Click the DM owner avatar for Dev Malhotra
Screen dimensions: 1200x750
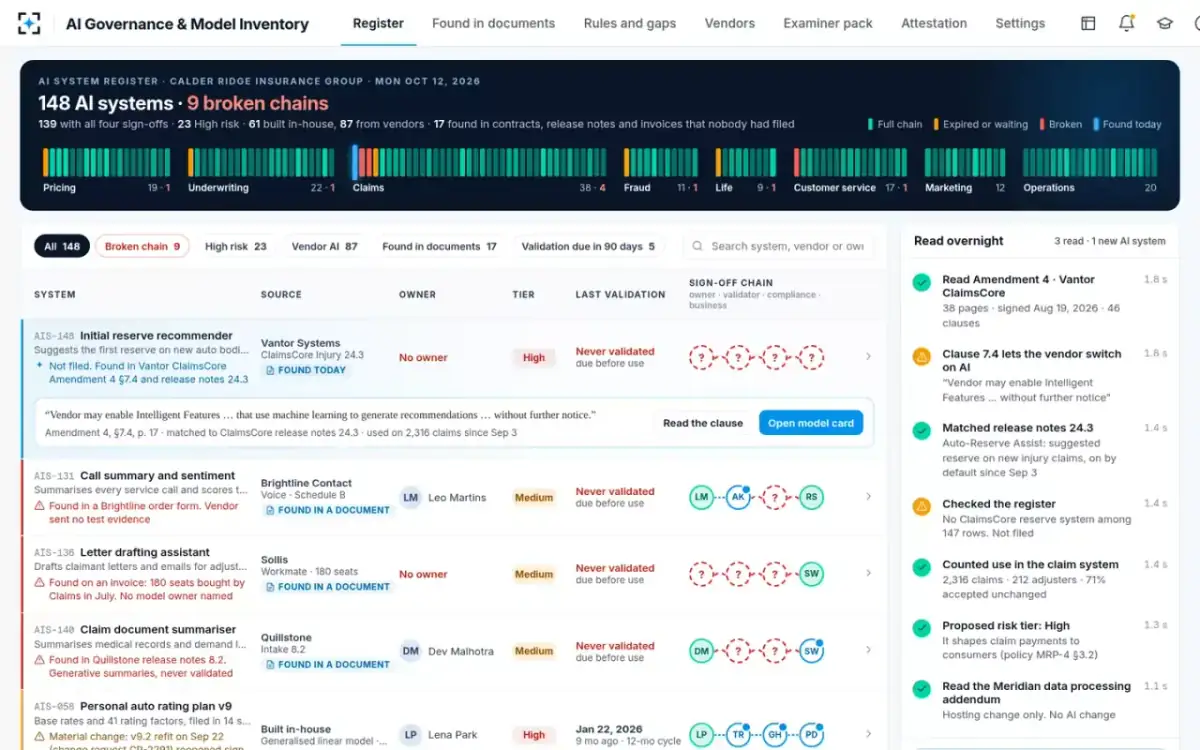tap(410, 651)
